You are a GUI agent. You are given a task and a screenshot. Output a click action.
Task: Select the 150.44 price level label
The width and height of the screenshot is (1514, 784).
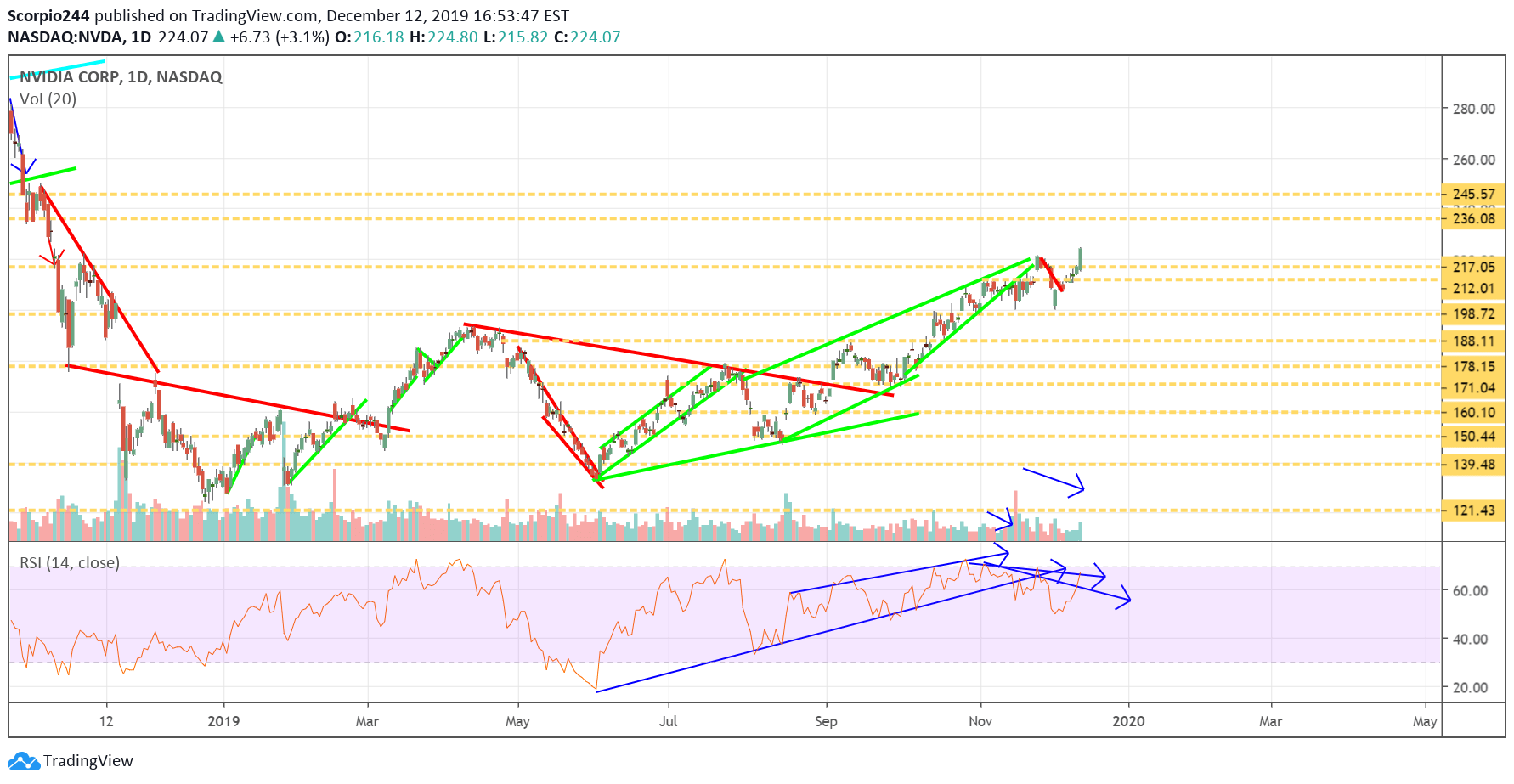tap(1473, 436)
